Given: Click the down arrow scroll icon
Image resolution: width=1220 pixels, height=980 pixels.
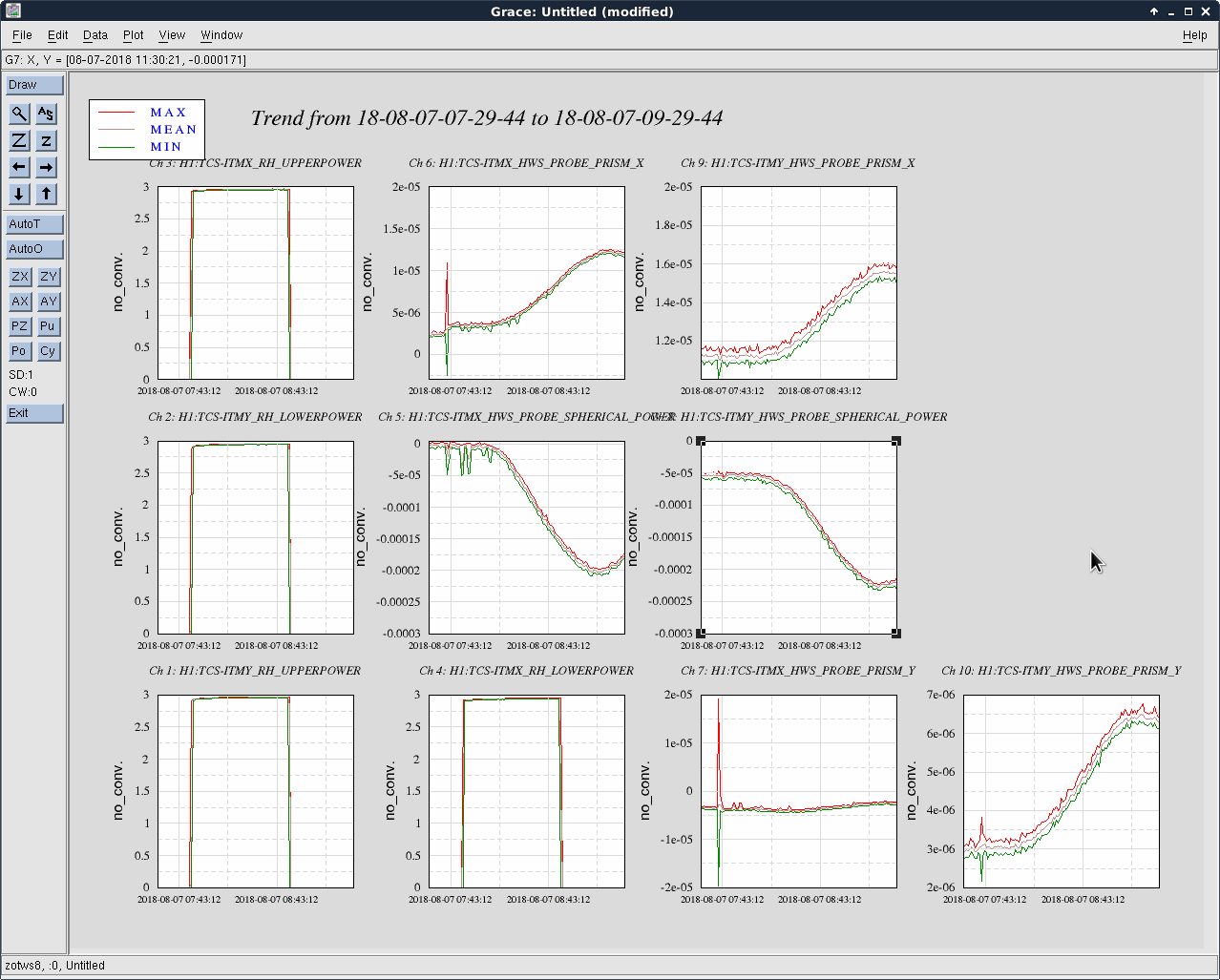Looking at the screenshot, I should tap(19, 194).
